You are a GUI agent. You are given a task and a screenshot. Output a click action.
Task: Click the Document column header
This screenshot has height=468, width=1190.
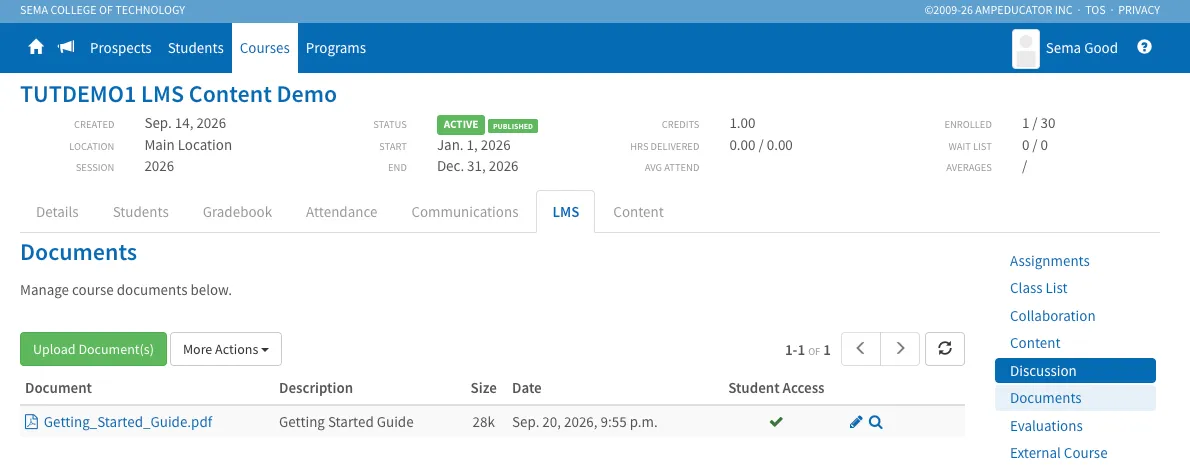pyautogui.click(x=58, y=388)
